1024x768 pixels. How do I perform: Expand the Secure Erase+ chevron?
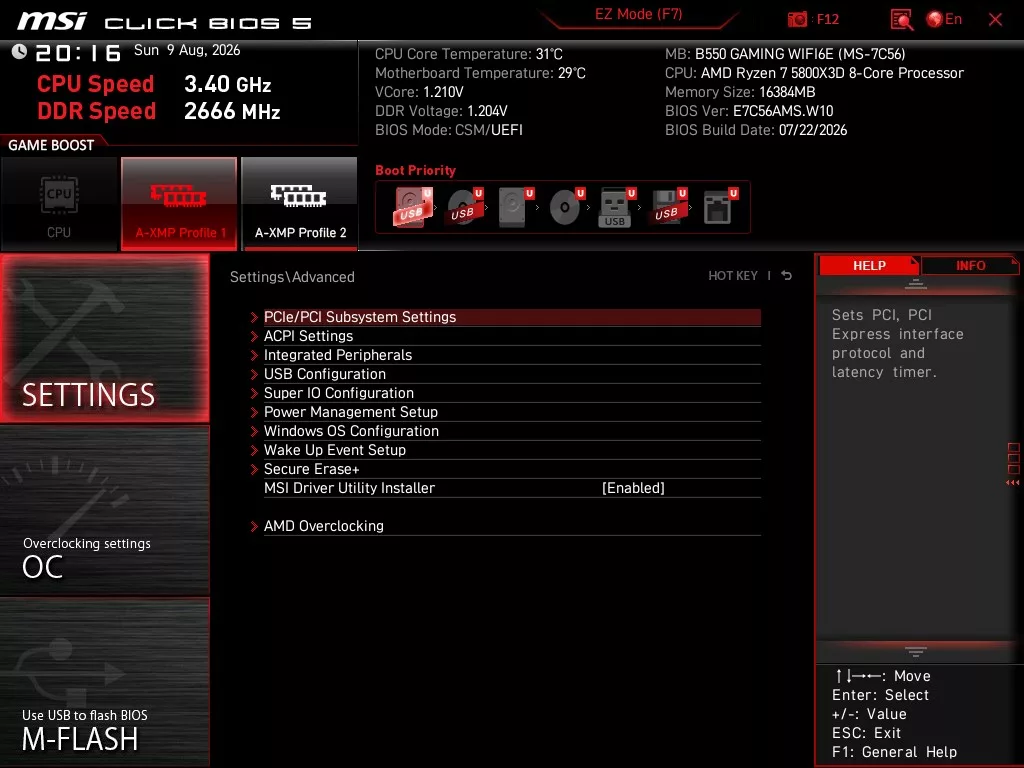click(254, 469)
